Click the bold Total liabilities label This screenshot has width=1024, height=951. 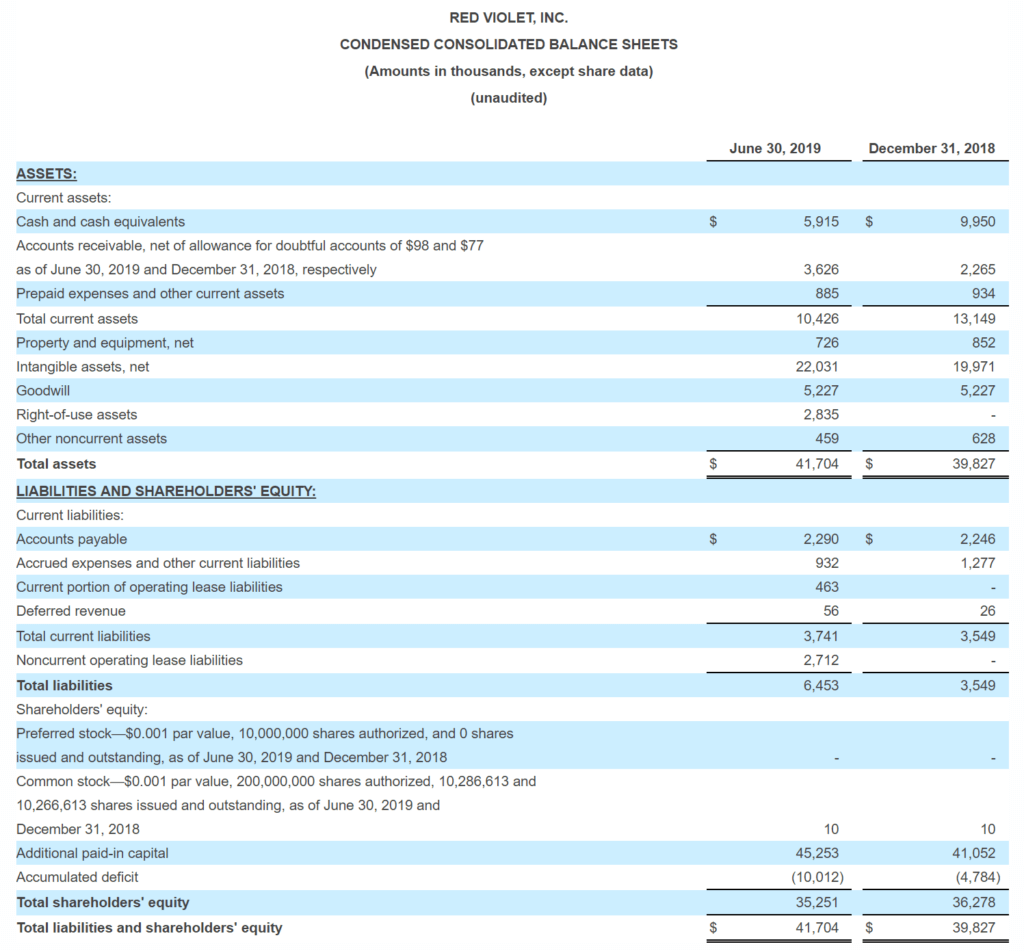[x=65, y=686]
